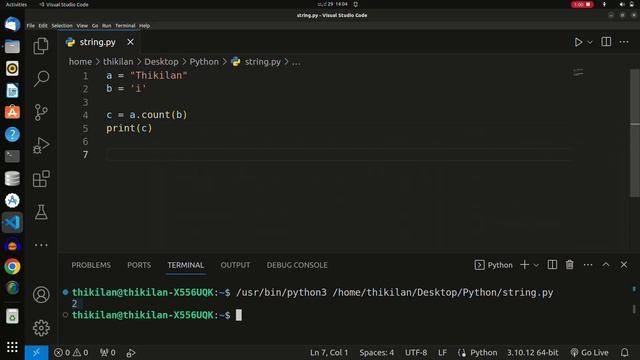Switch to the PORTS panel tab
Image resolution: width=640 pixels, height=360 pixels.
point(139,265)
